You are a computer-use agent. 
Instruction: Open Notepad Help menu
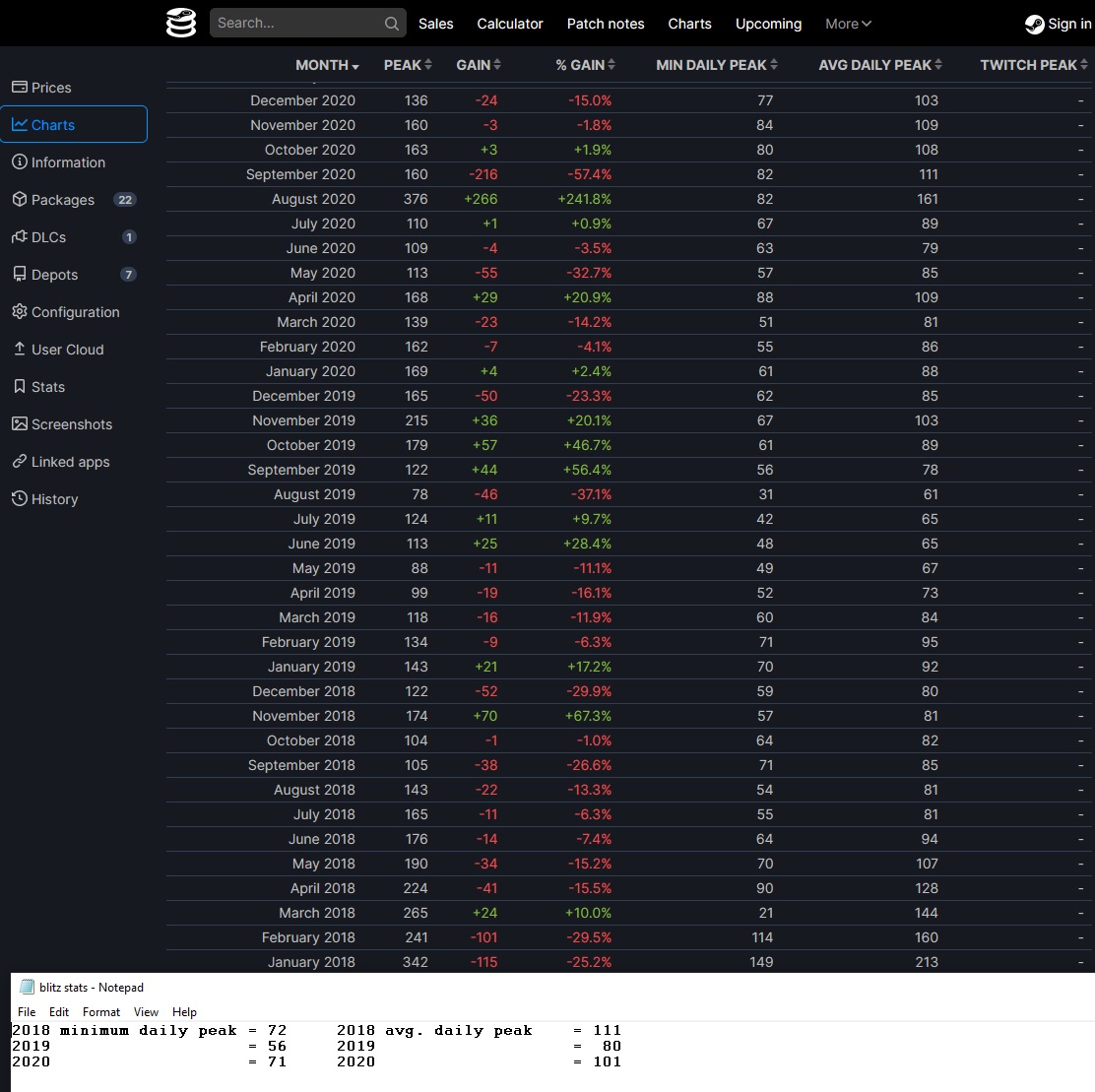[184, 1011]
